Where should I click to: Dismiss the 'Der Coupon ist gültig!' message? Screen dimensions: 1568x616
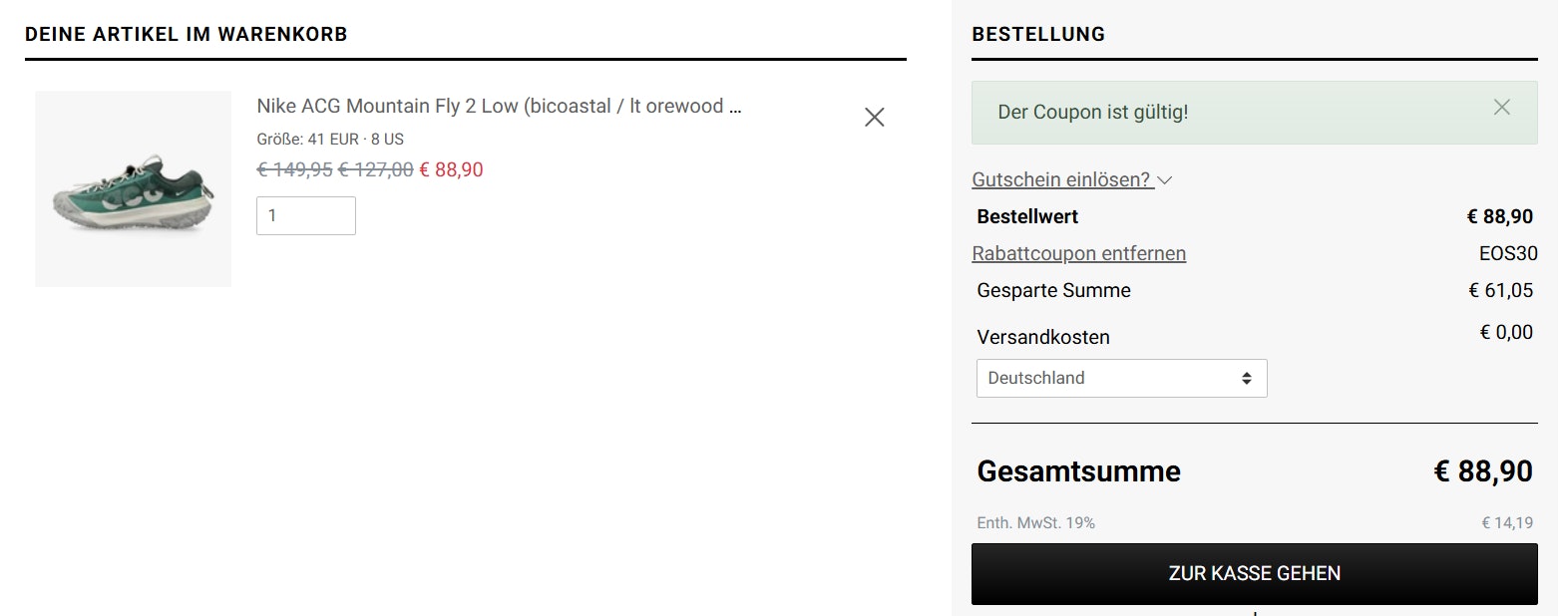tap(1501, 108)
